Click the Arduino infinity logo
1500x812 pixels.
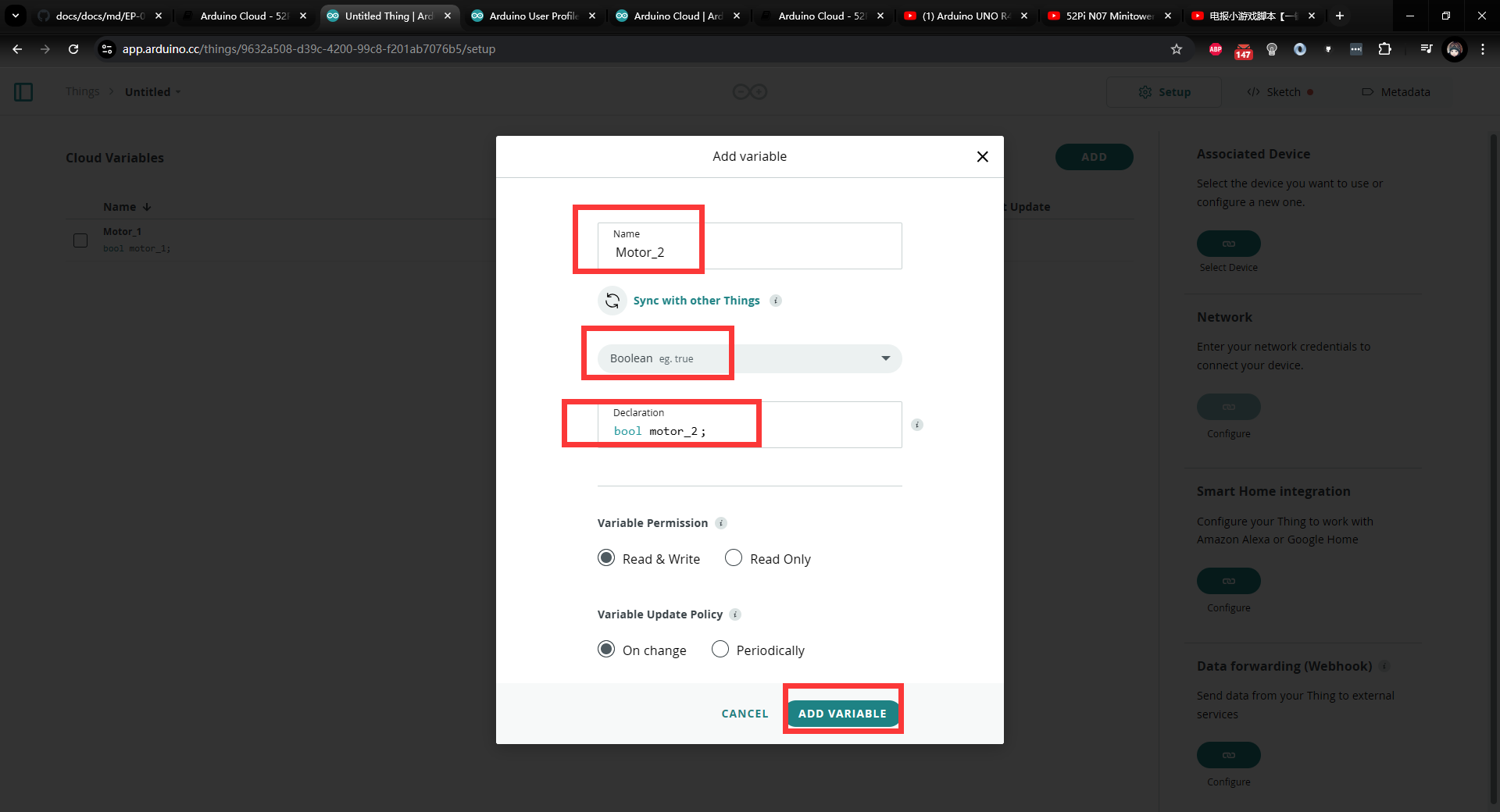[x=750, y=92]
